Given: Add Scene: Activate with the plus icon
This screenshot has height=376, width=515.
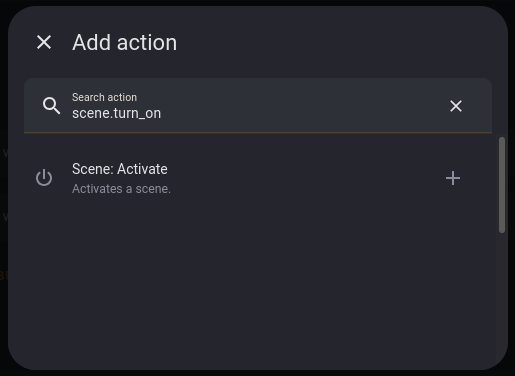Looking at the screenshot, I should click(x=453, y=178).
